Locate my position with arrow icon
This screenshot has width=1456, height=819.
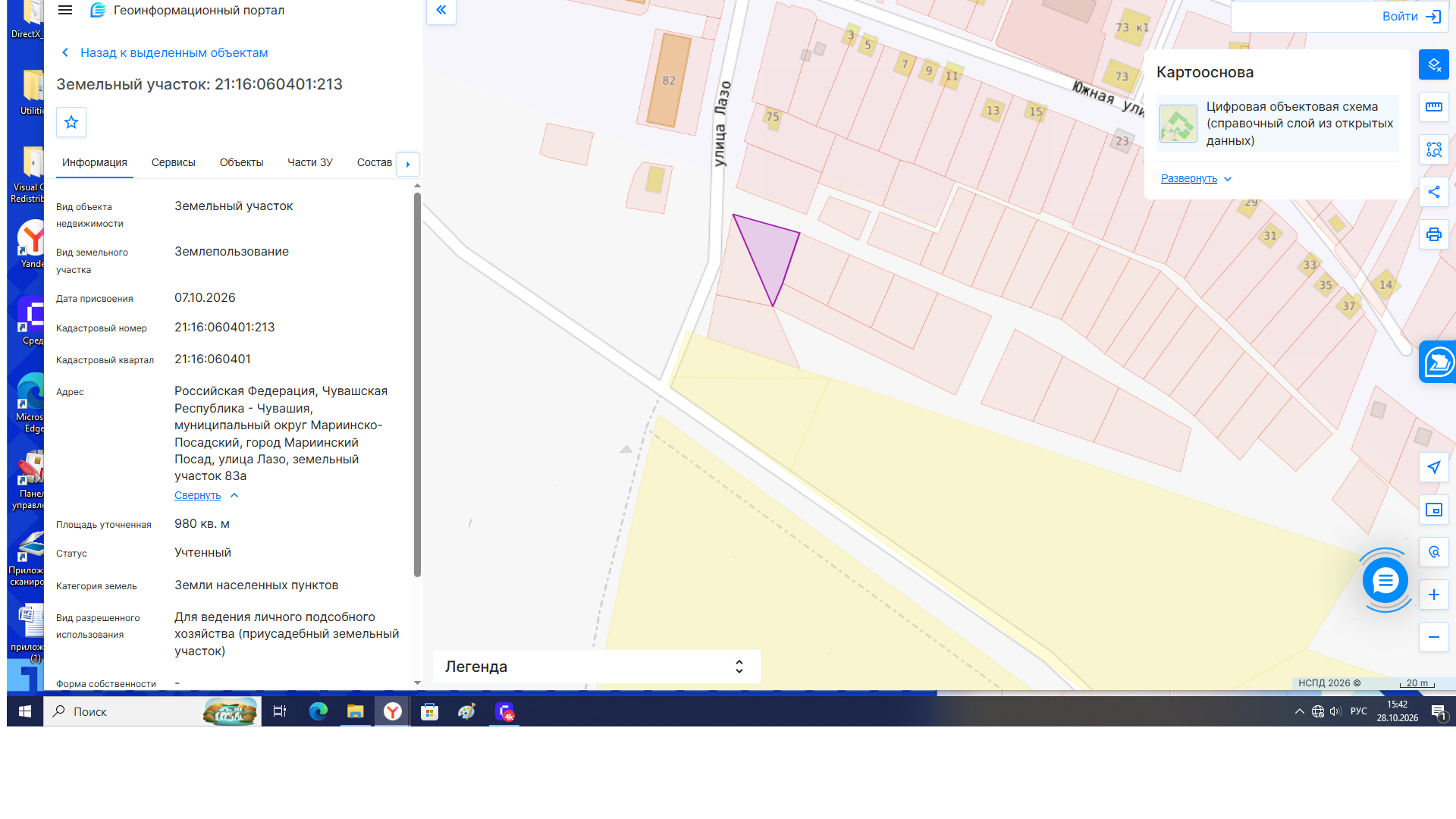click(1433, 467)
